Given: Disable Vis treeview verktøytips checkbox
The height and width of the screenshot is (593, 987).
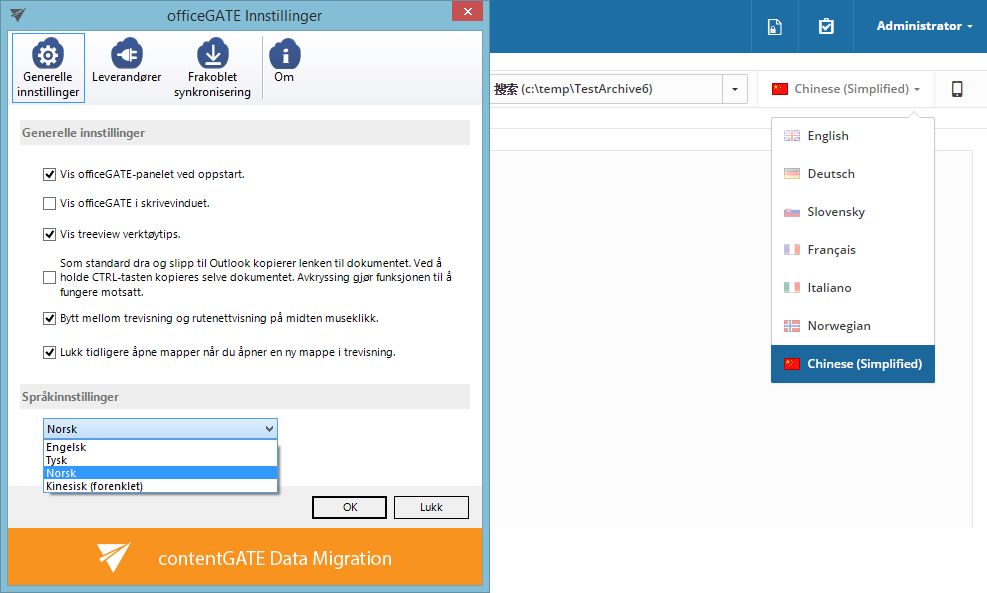Looking at the screenshot, I should coord(50,235).
